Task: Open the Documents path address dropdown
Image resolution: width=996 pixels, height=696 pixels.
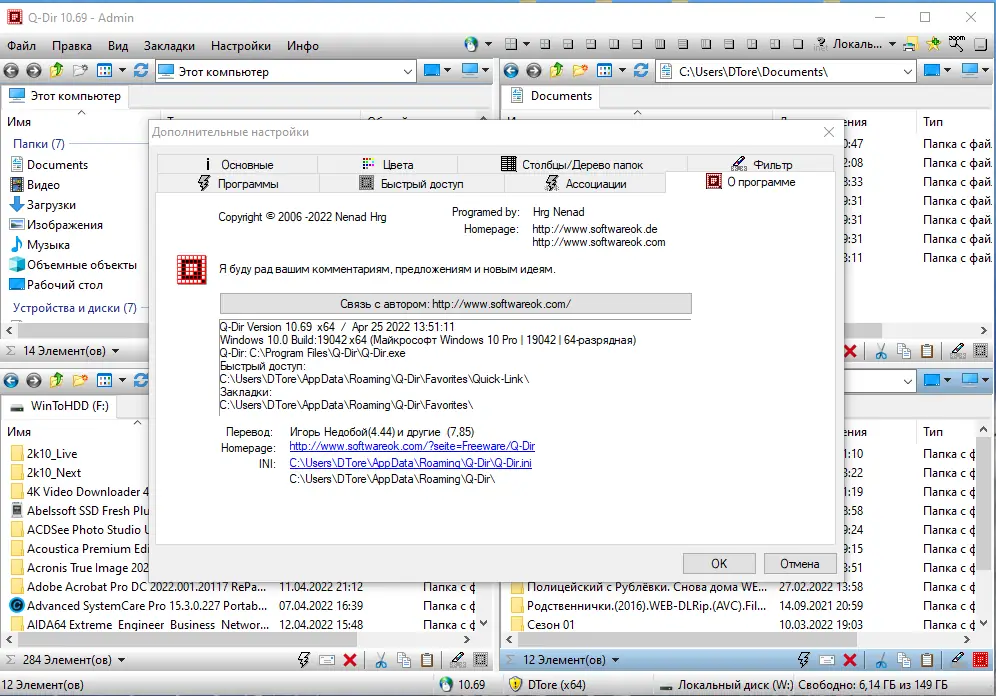Action: pos(908,72)
